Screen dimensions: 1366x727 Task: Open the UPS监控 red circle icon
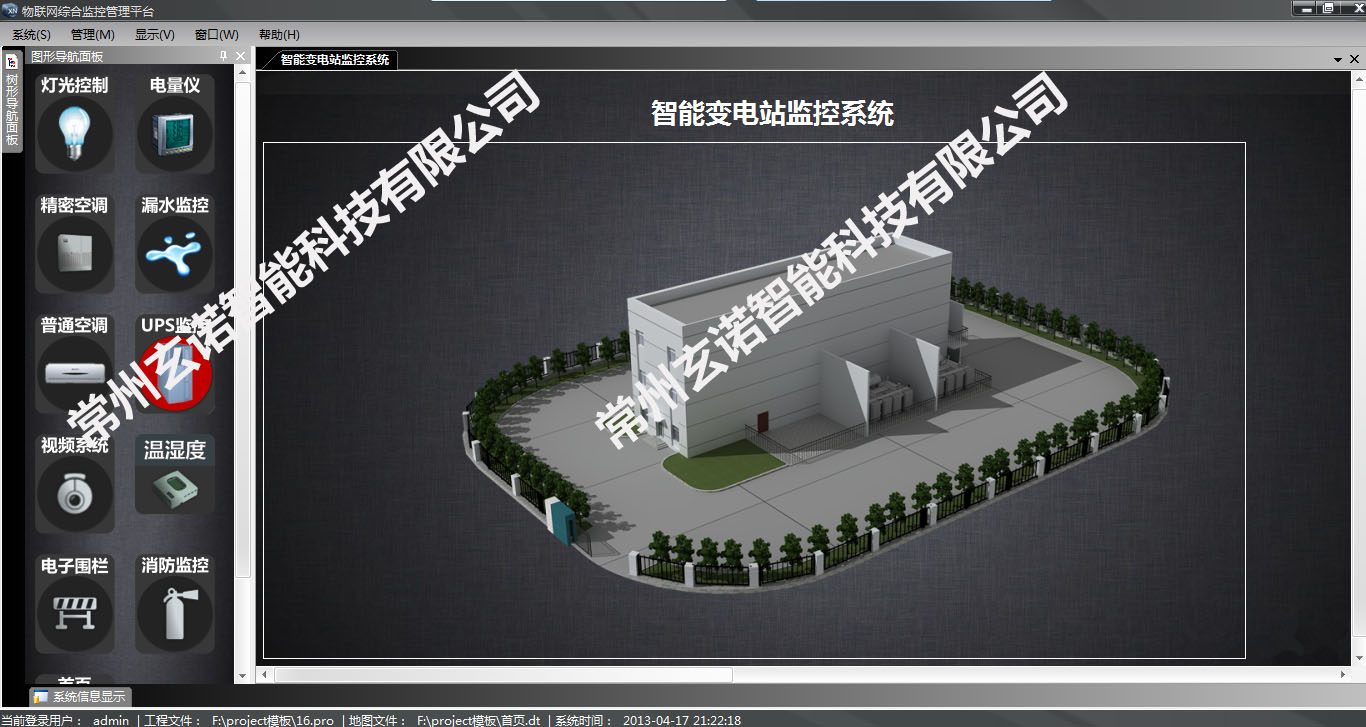click(x=175, y=375)
